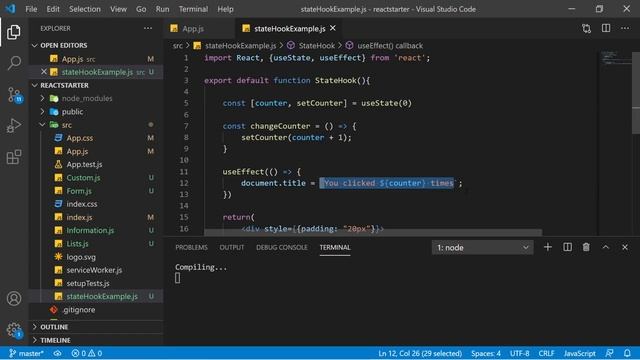Open the terminal selector dropdown '1: node'
The width and height of the screenshot is (640, 360).
coord(482,247)
